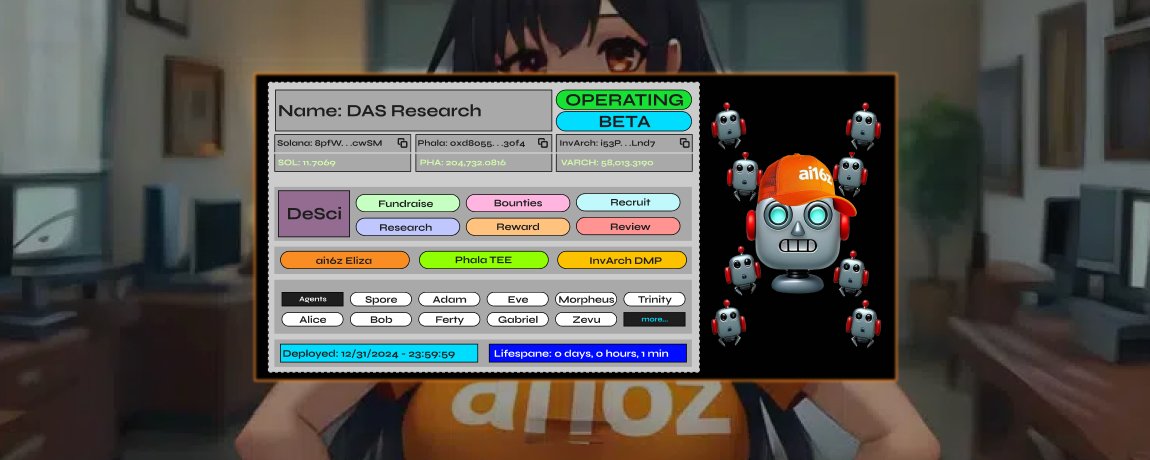
Task: Open the Review action
Action: tap(628, 227)
